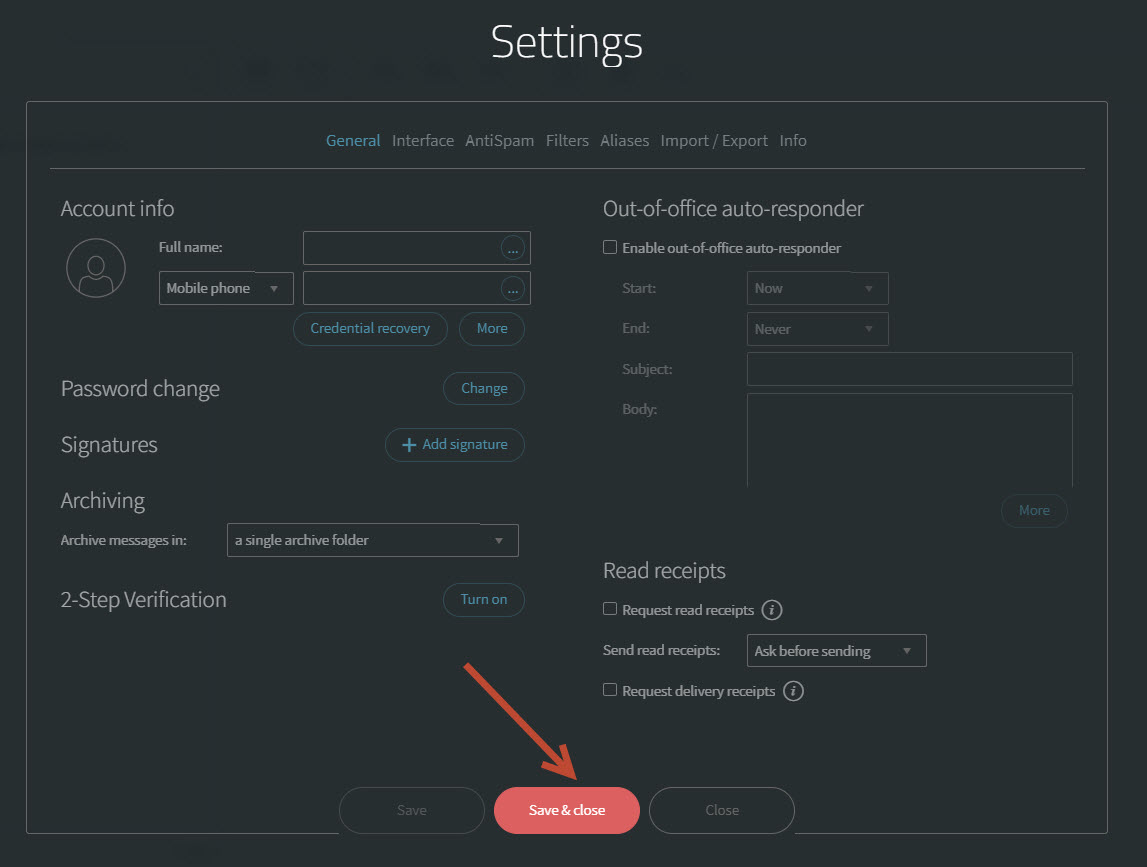Screen dimensions: 1147x867
Task: Check the Request read receipts box
Action: pos(610,609)
